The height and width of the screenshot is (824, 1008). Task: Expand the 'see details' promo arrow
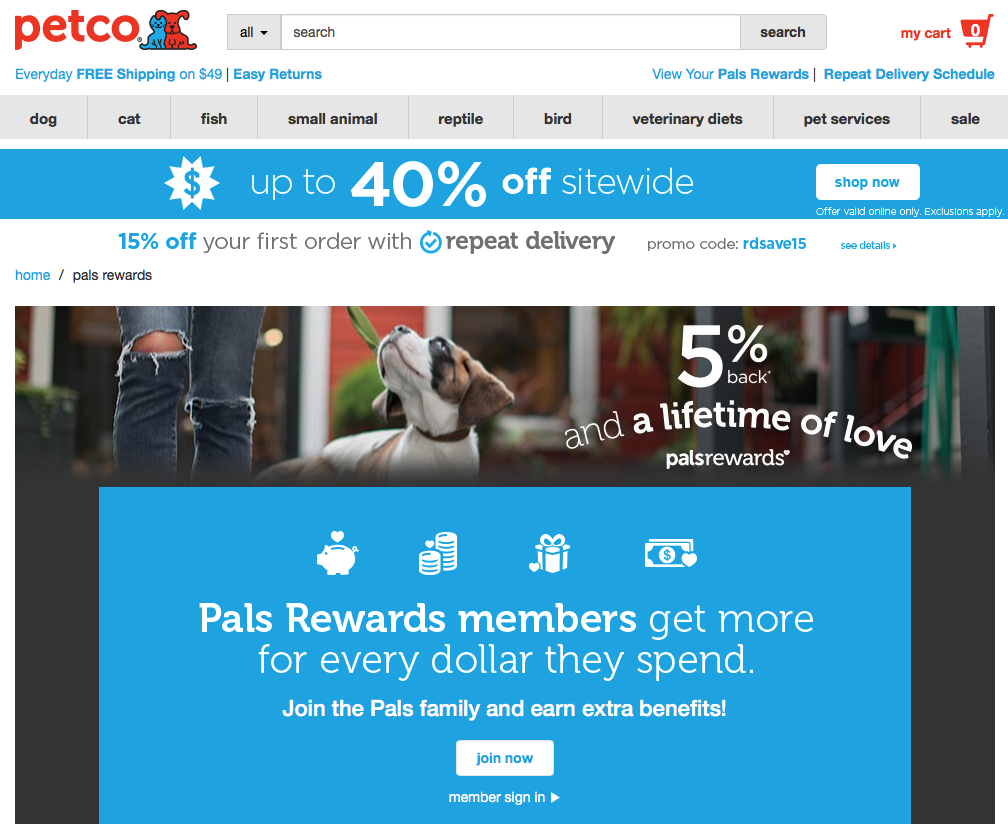pyautogui.click(x=868, y=246)
